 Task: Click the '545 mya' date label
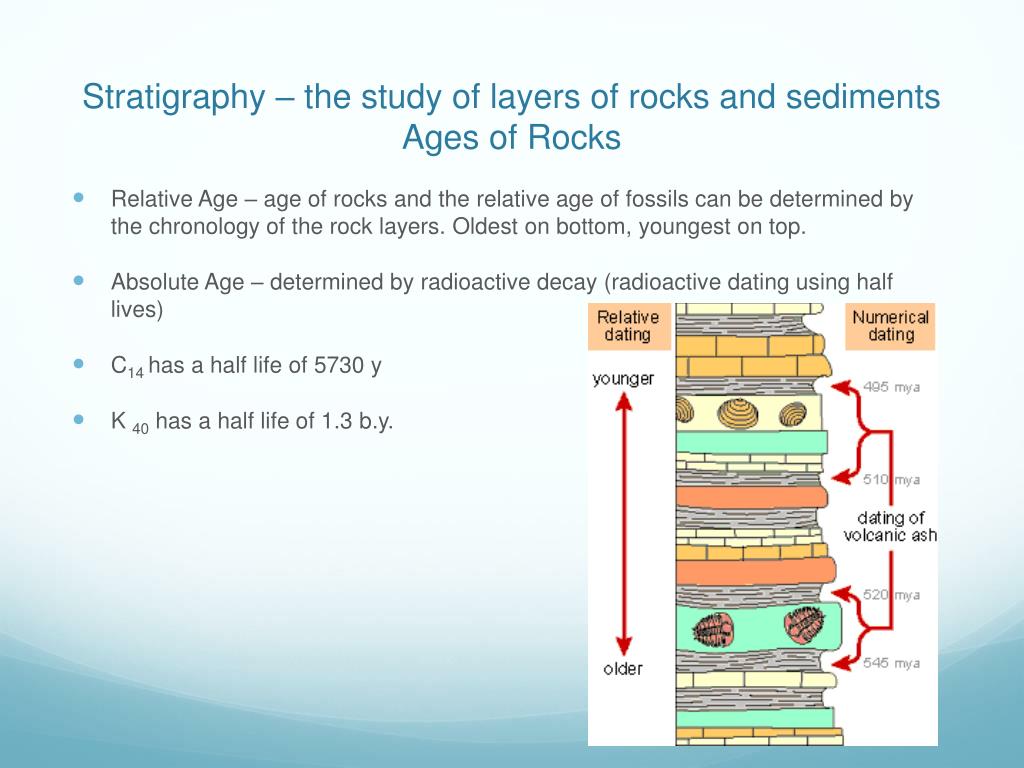pyautogui.click(x=891, y=663)
